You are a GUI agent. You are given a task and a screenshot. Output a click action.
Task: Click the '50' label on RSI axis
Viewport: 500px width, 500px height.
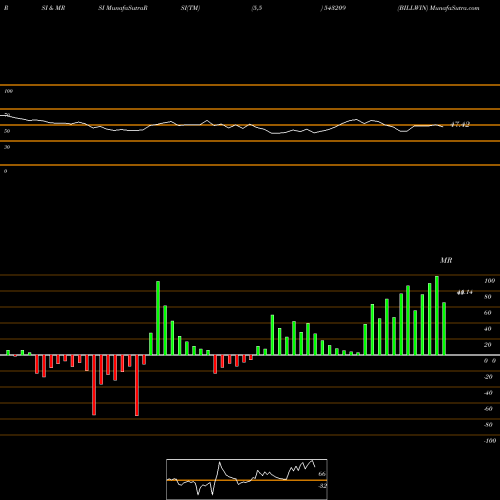point(7,131)
